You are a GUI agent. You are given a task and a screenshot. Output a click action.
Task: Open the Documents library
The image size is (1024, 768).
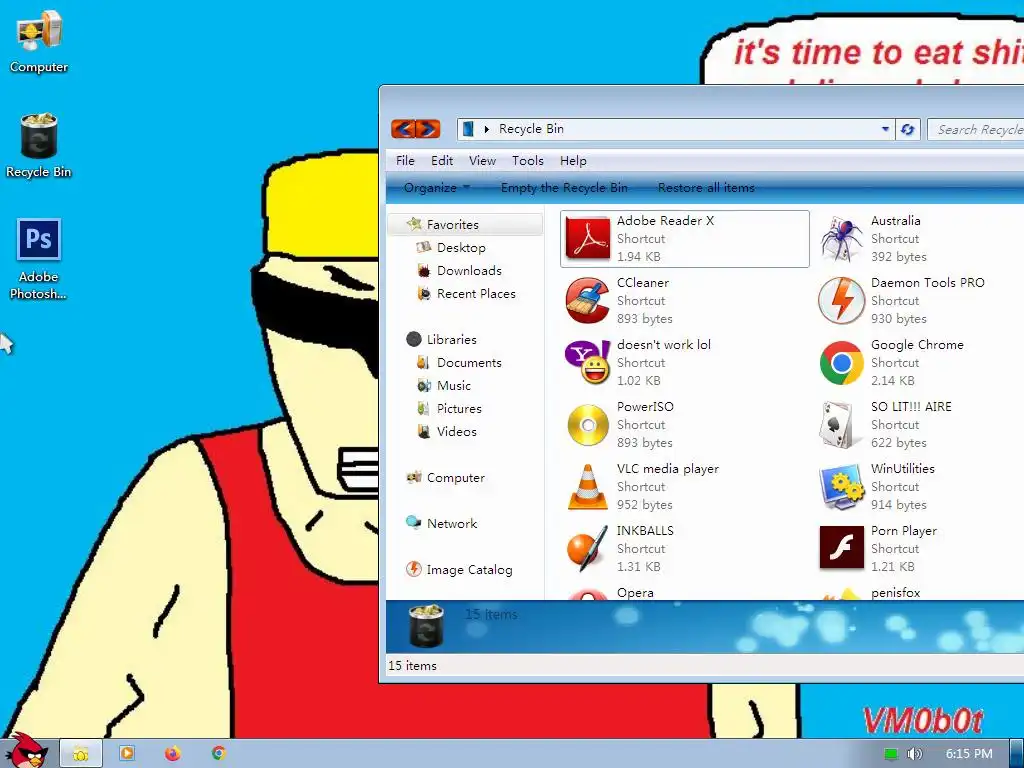469,362
